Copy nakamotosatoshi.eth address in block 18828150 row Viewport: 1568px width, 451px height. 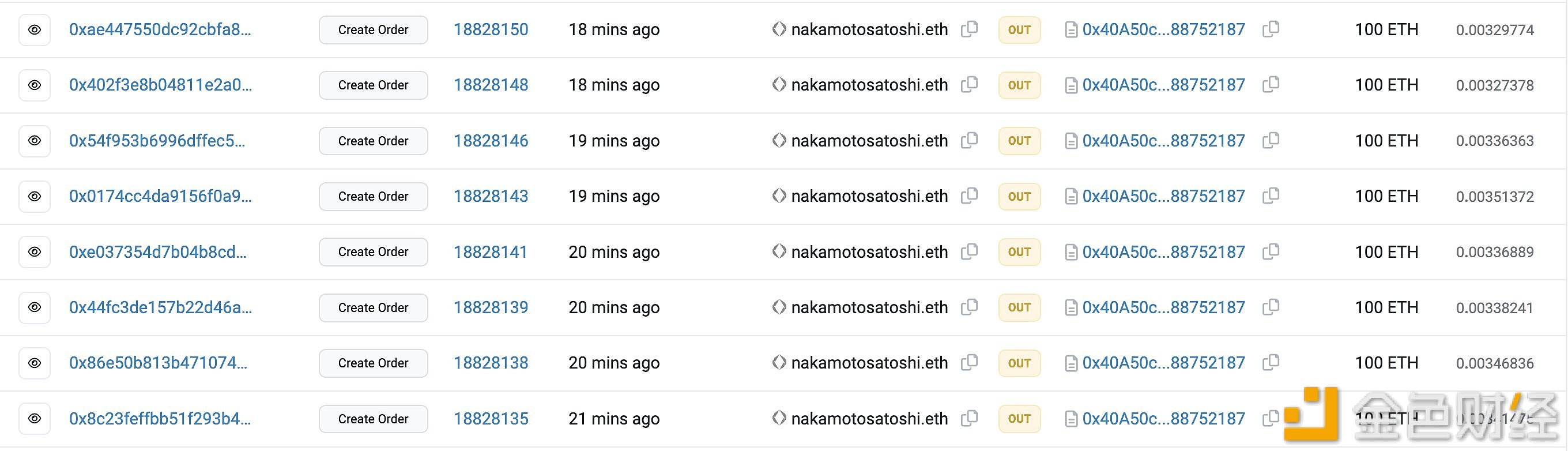click(969, 29)
